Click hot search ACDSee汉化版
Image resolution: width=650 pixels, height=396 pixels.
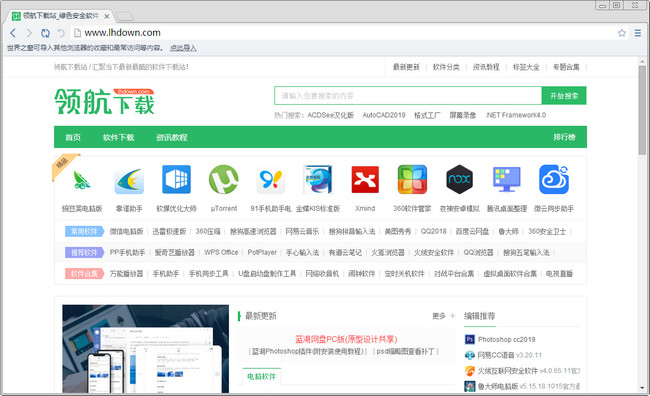tap(330, 115)
